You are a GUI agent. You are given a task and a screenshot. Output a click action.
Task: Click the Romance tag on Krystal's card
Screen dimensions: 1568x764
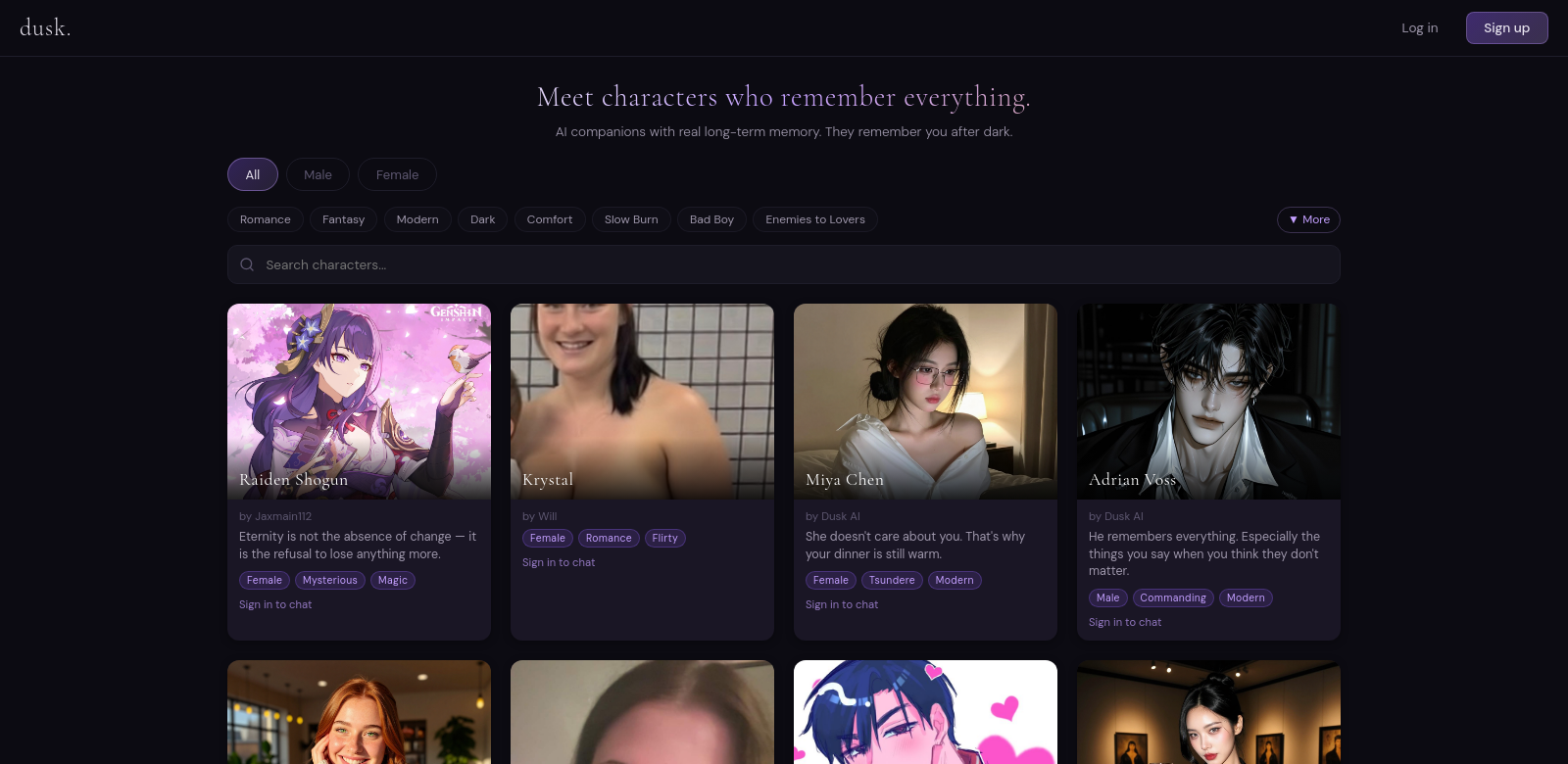(x=609, y=538)
